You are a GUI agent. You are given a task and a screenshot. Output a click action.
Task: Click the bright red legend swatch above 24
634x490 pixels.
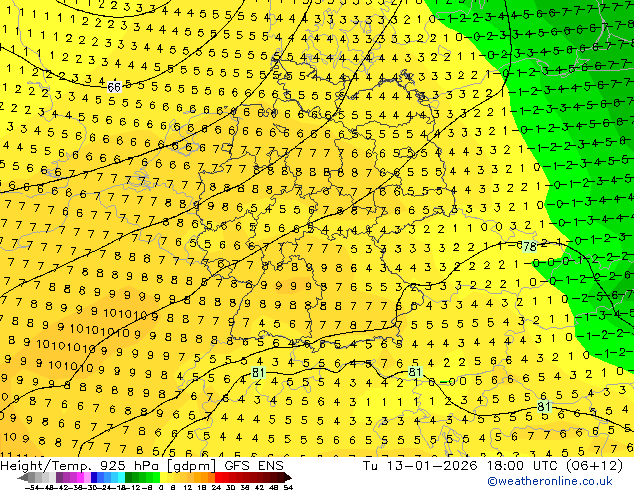click(218, 477)
